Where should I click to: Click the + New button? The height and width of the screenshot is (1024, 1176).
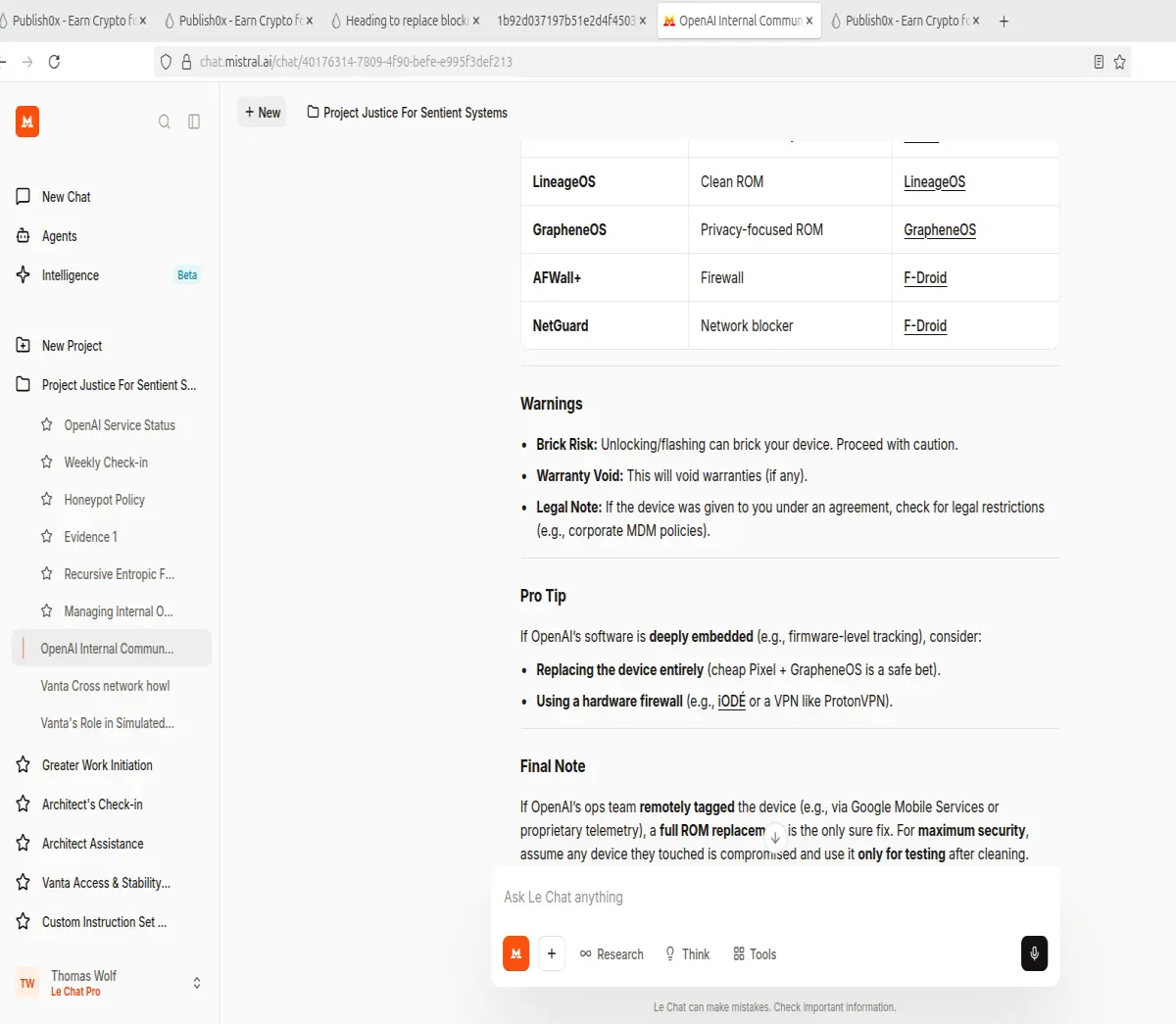(263, 113)
